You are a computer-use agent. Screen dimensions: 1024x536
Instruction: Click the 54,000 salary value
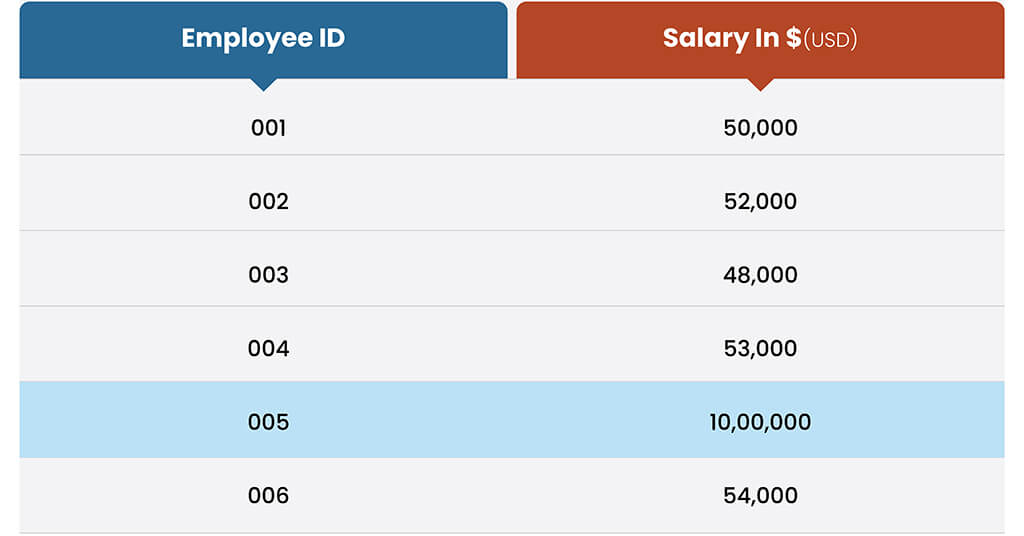[760, 496]
